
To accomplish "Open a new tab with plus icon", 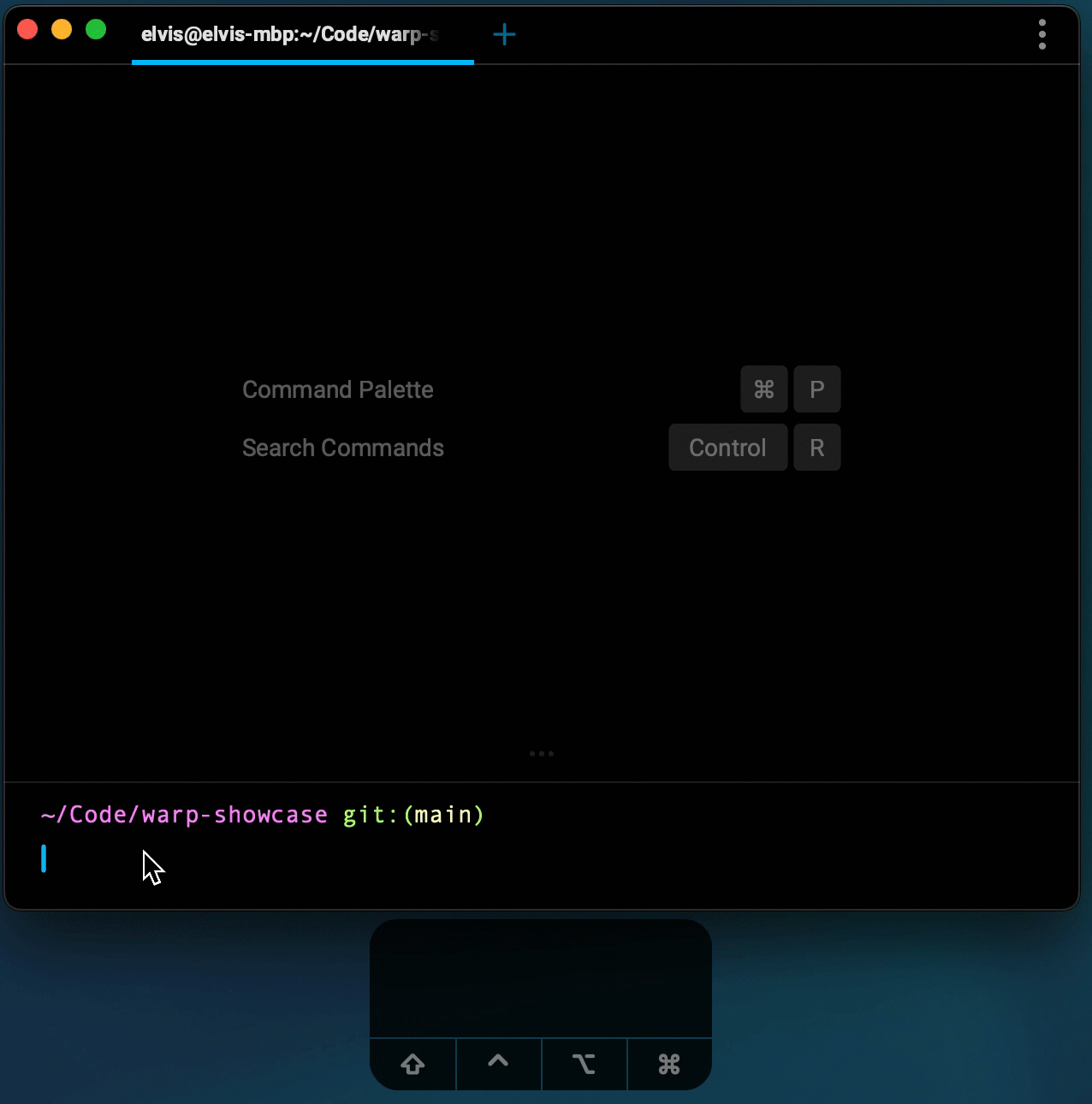I will (x=504, y=34).
